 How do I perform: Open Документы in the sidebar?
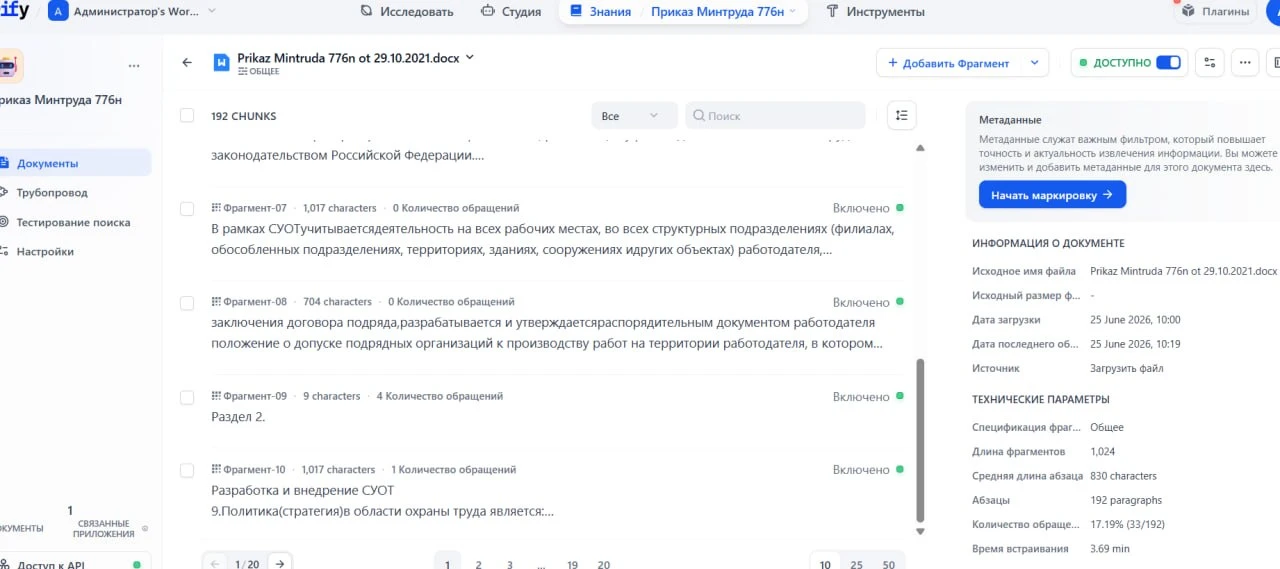tap(75, 163)
